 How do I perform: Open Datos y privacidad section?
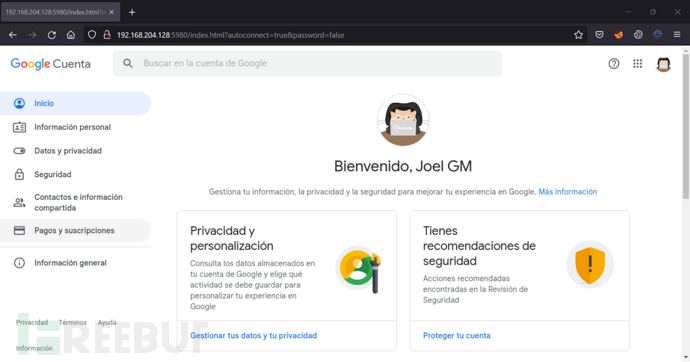75,151
